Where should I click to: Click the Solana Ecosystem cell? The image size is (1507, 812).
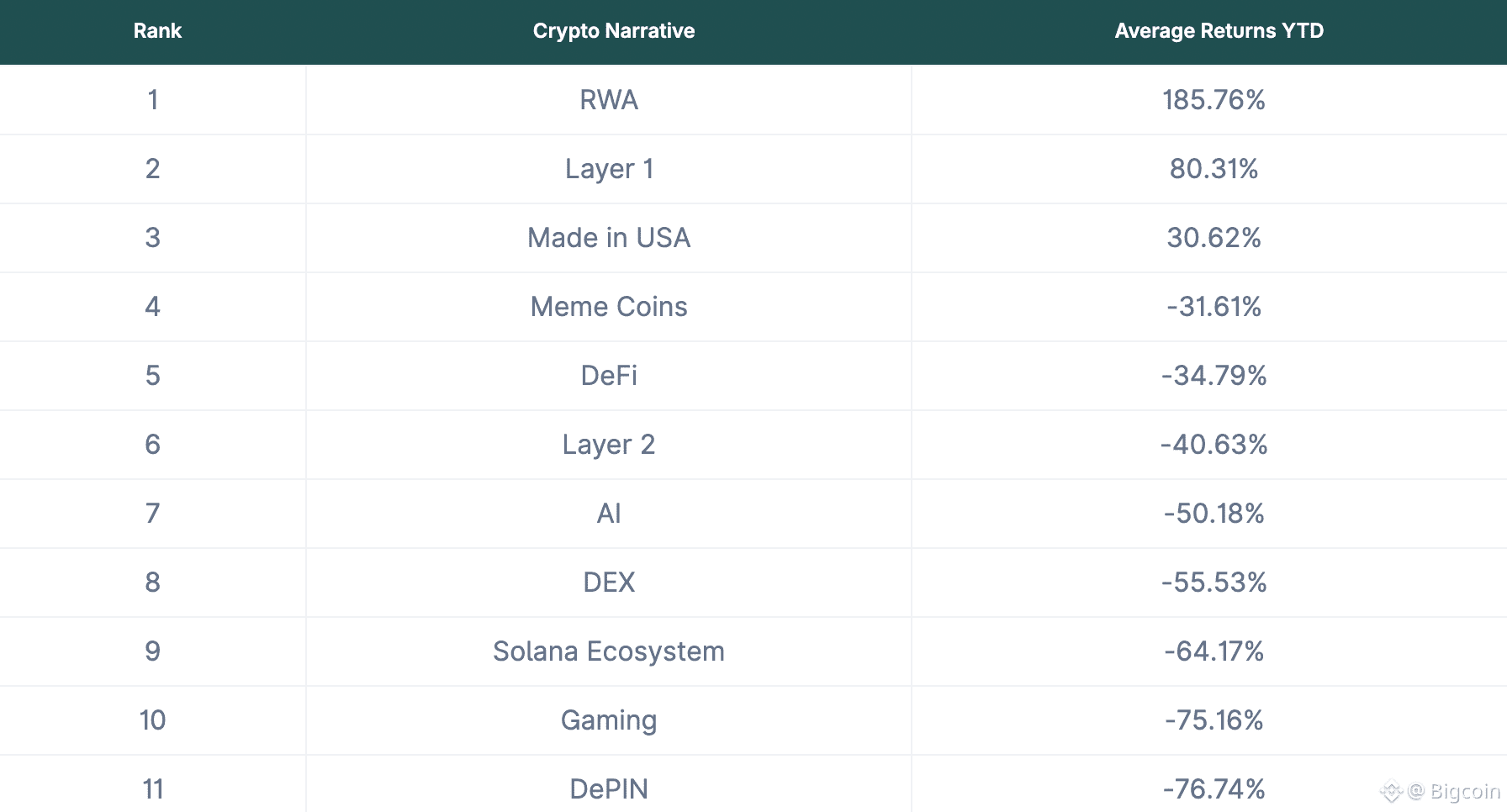click(609, 651)
